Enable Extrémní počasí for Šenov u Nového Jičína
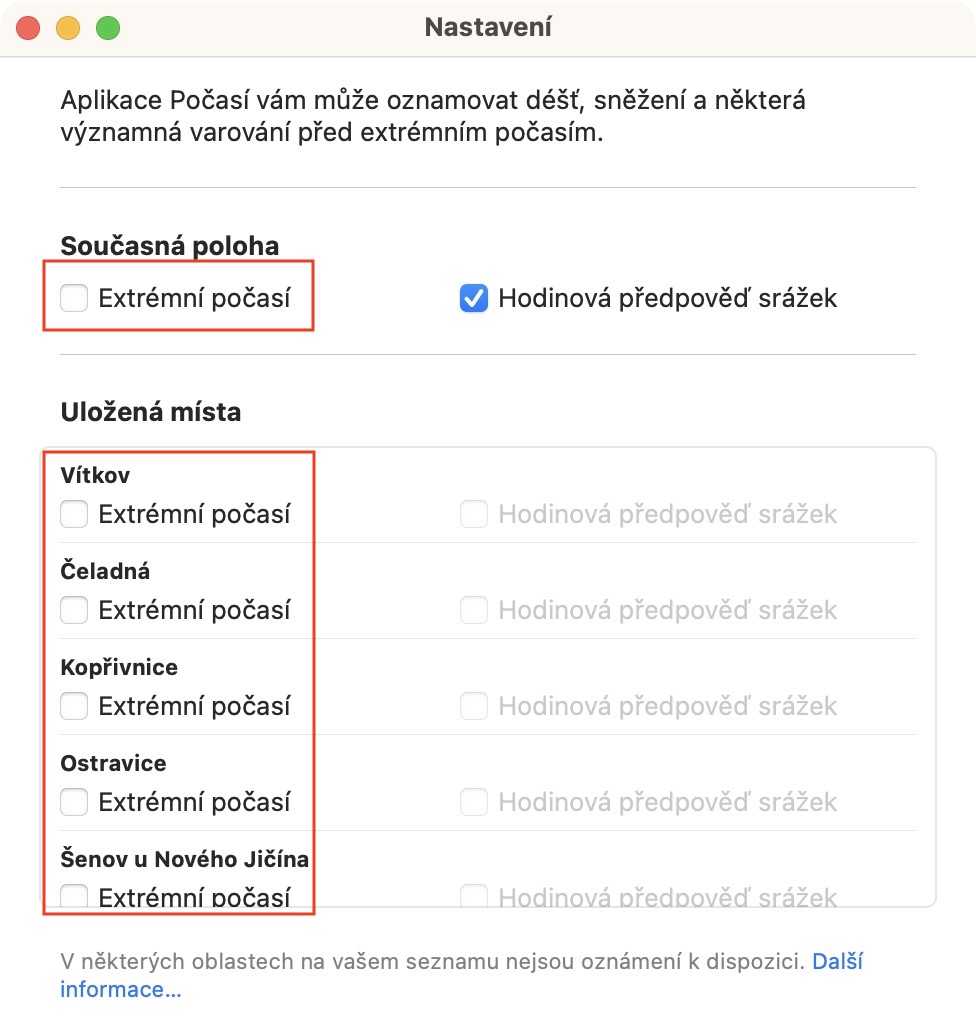Image resolution: width=976 pixels, height=1030 pixels. coord(74,896)
